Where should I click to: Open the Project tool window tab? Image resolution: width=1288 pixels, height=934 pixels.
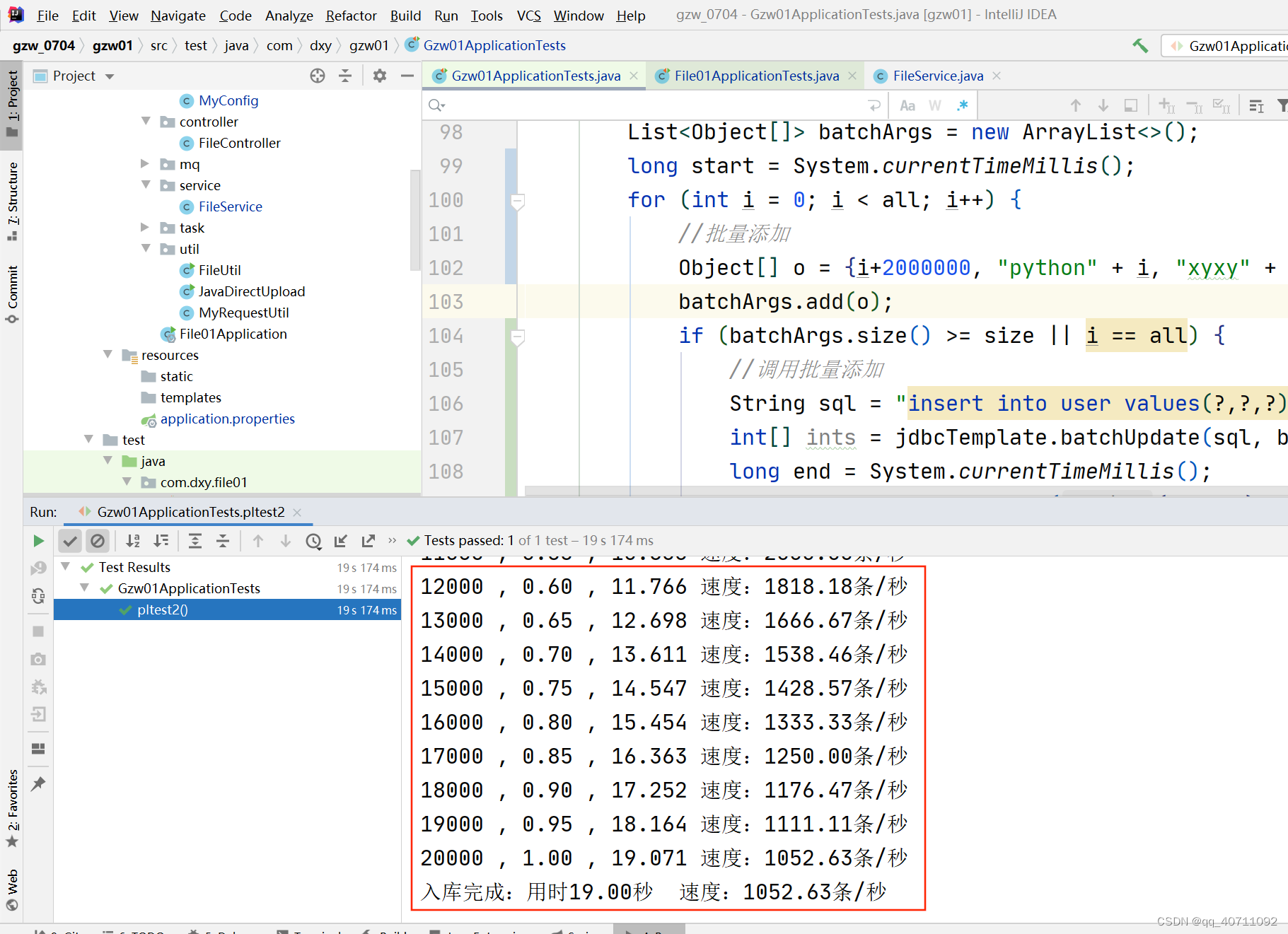[x=12, y=104]
